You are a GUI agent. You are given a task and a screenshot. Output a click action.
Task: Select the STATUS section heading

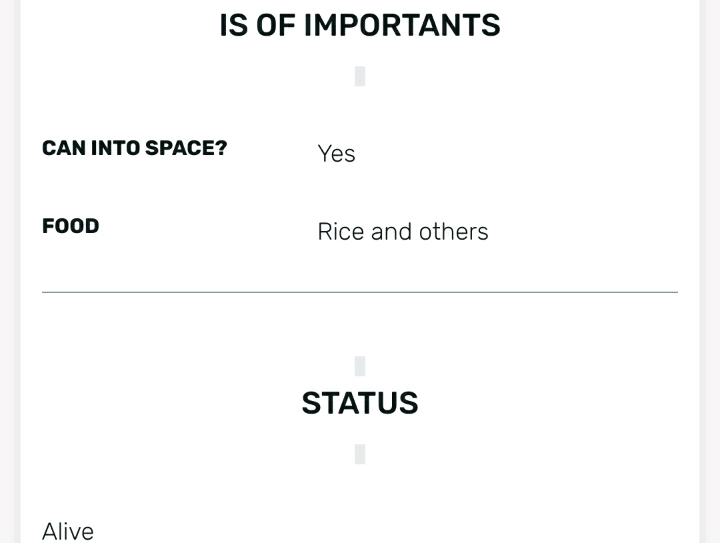[x=360, y=403]
